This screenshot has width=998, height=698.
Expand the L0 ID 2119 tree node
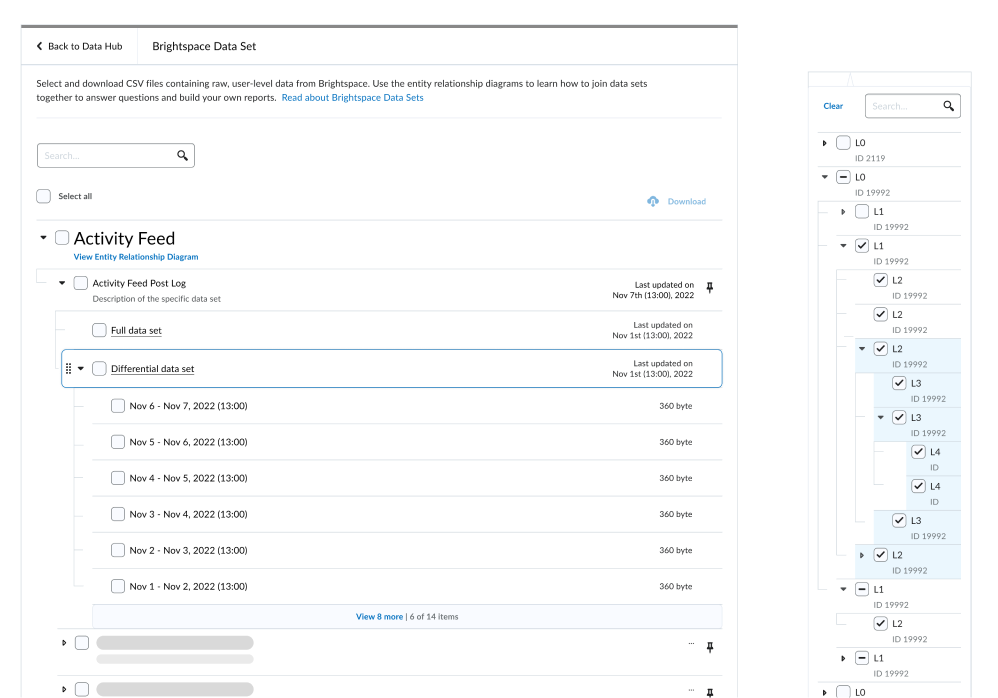tap(824, 143)
